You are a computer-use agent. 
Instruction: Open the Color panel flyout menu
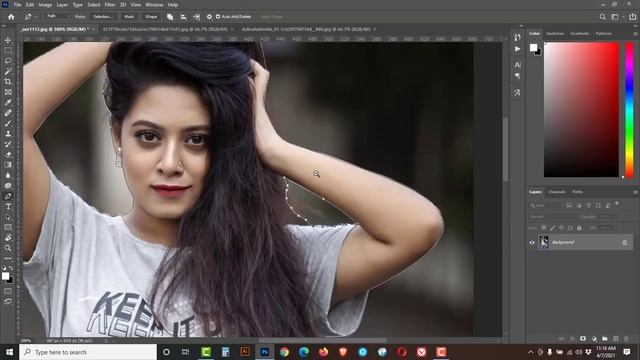[x=635, y=34]
